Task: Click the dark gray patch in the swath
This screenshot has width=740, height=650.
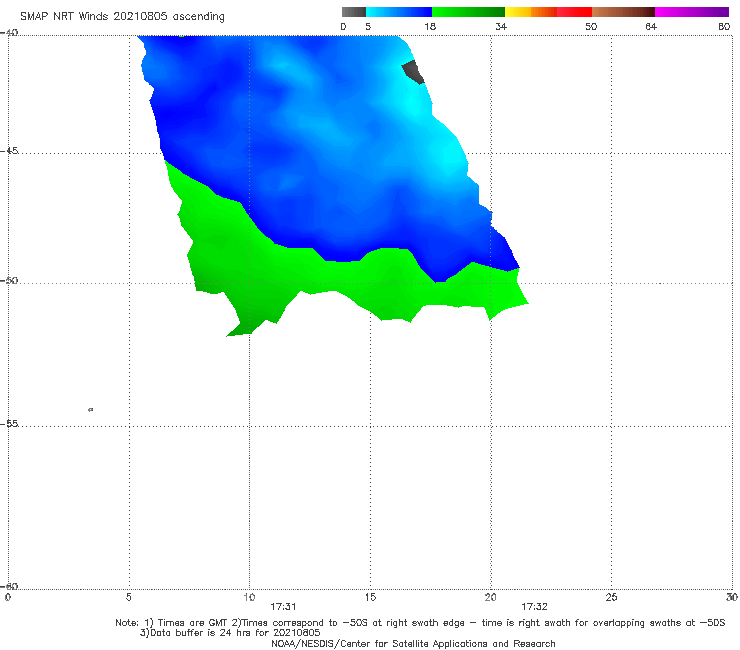Action: (413, 72)
